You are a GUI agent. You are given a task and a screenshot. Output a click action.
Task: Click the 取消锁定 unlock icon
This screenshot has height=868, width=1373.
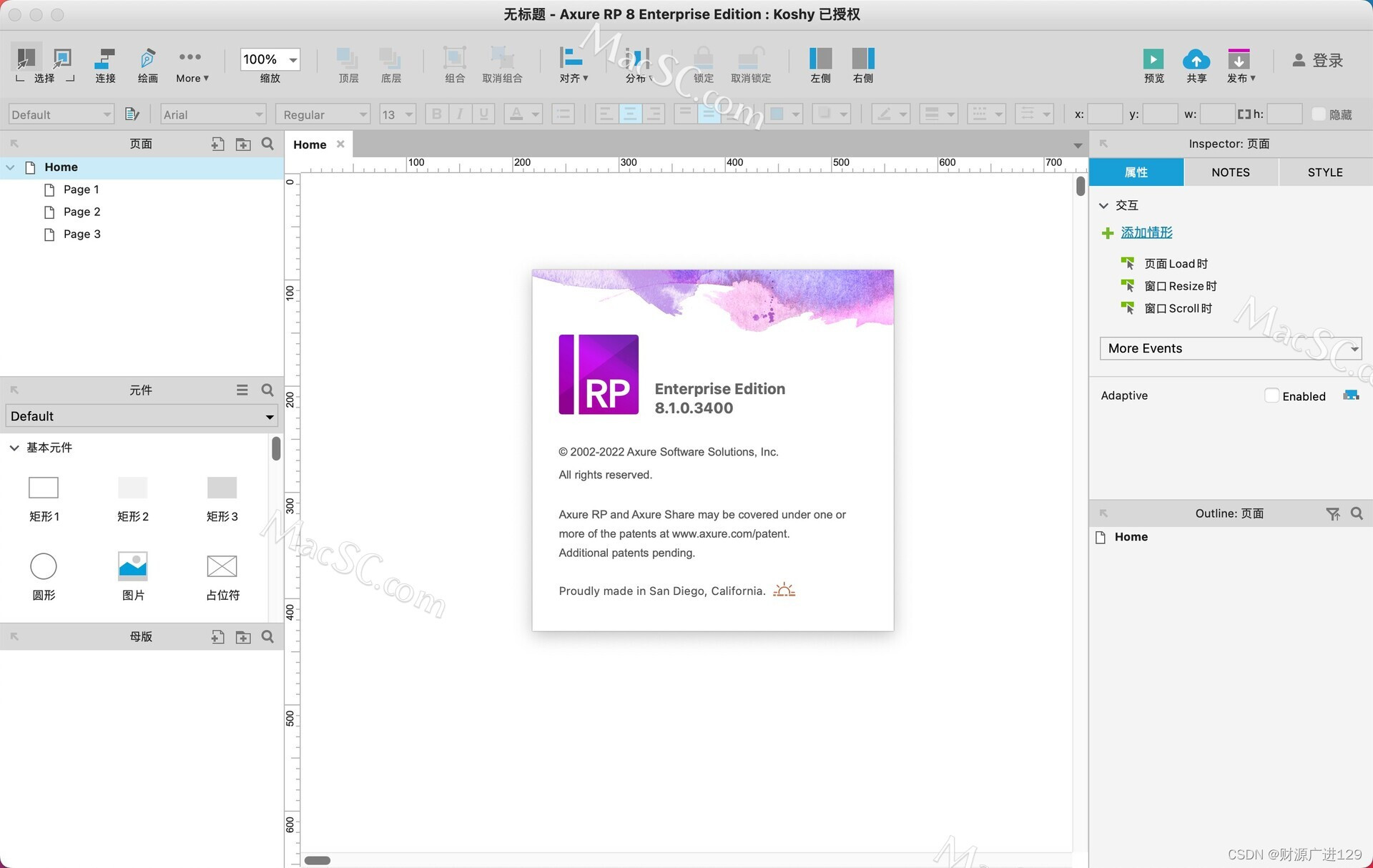coord(751,59)
